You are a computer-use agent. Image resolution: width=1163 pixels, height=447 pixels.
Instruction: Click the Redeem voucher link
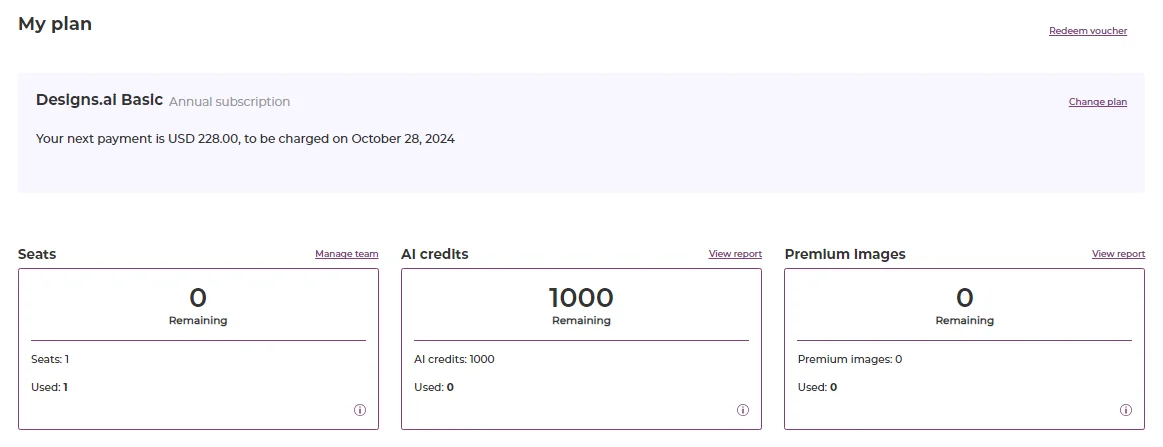1088,31
